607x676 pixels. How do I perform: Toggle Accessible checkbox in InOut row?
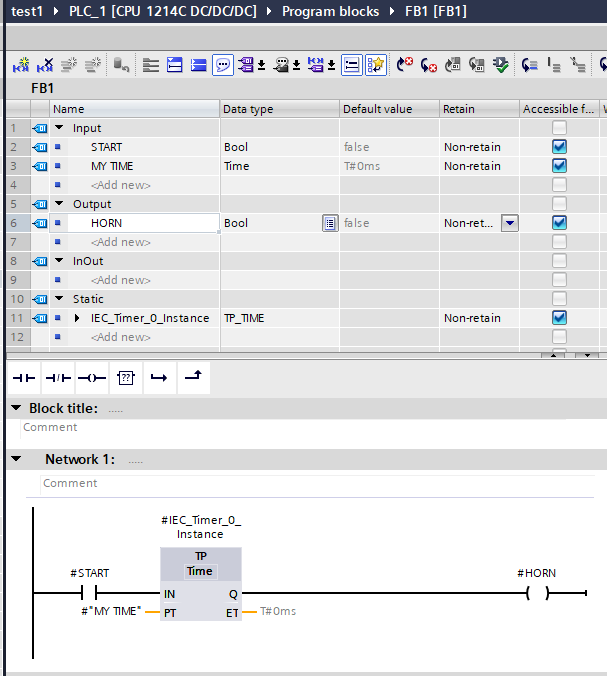coord(559,261)
